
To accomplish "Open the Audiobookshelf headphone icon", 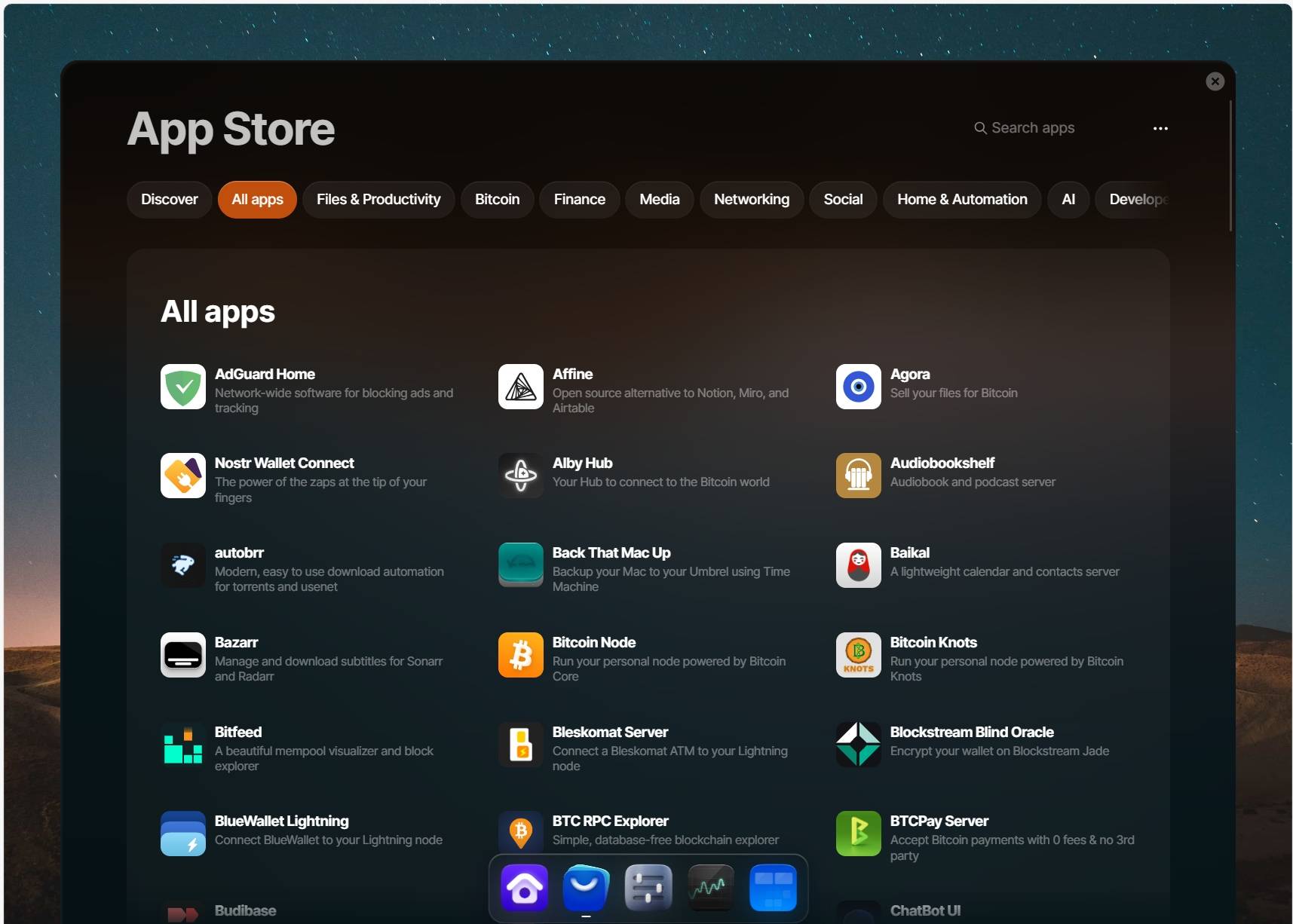I will click(859, 476).
